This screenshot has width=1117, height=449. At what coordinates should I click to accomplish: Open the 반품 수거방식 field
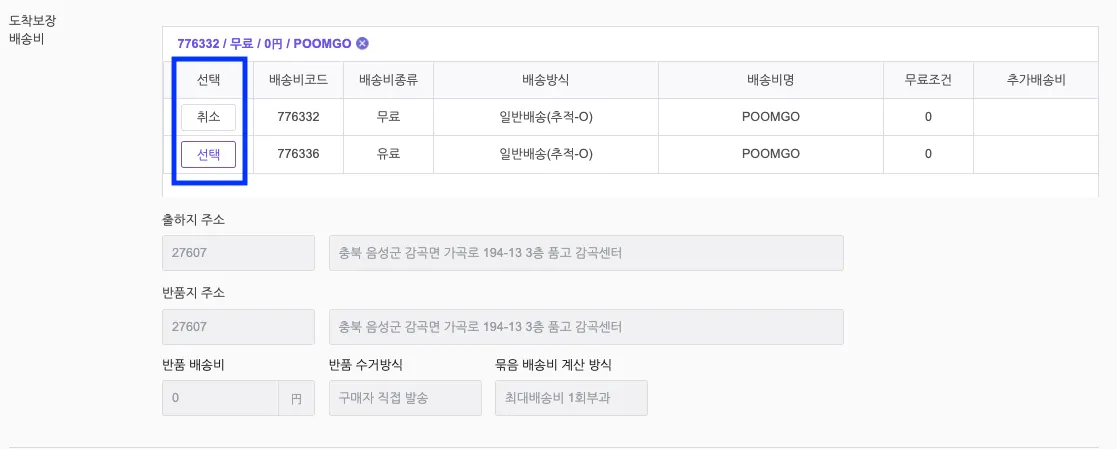coord(405,398)
